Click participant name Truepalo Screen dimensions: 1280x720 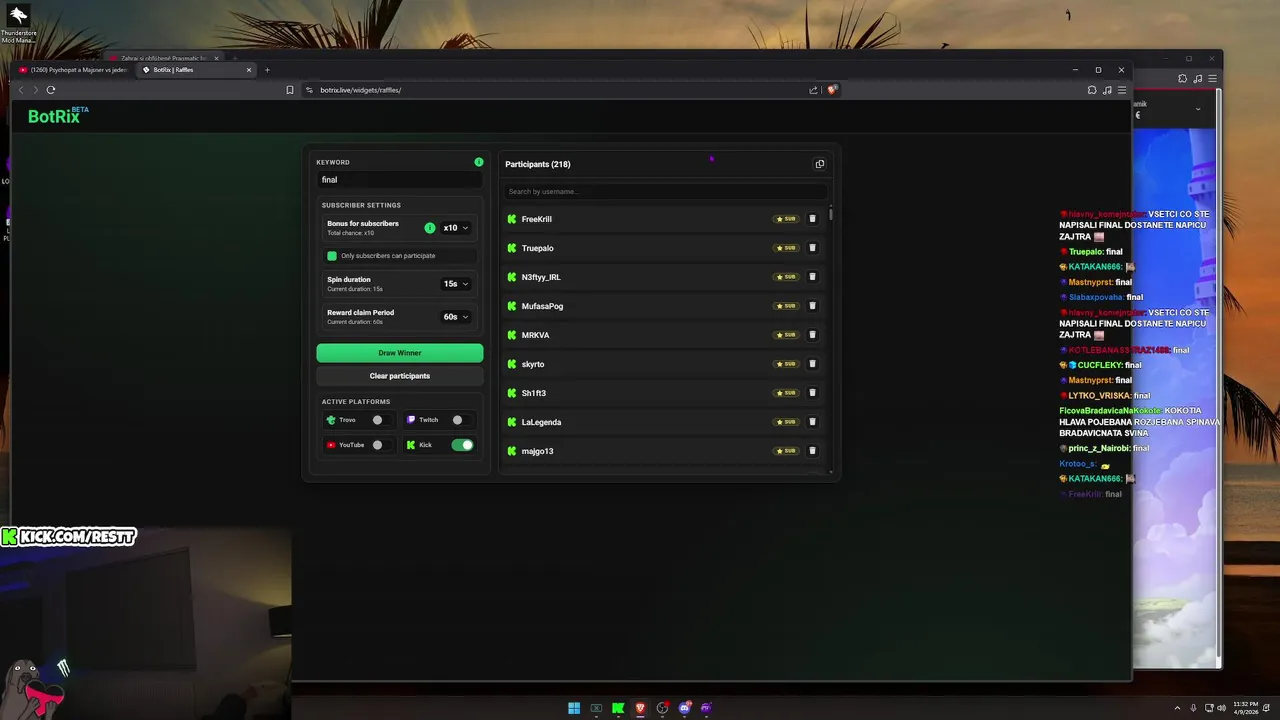(x=538, y=248)
